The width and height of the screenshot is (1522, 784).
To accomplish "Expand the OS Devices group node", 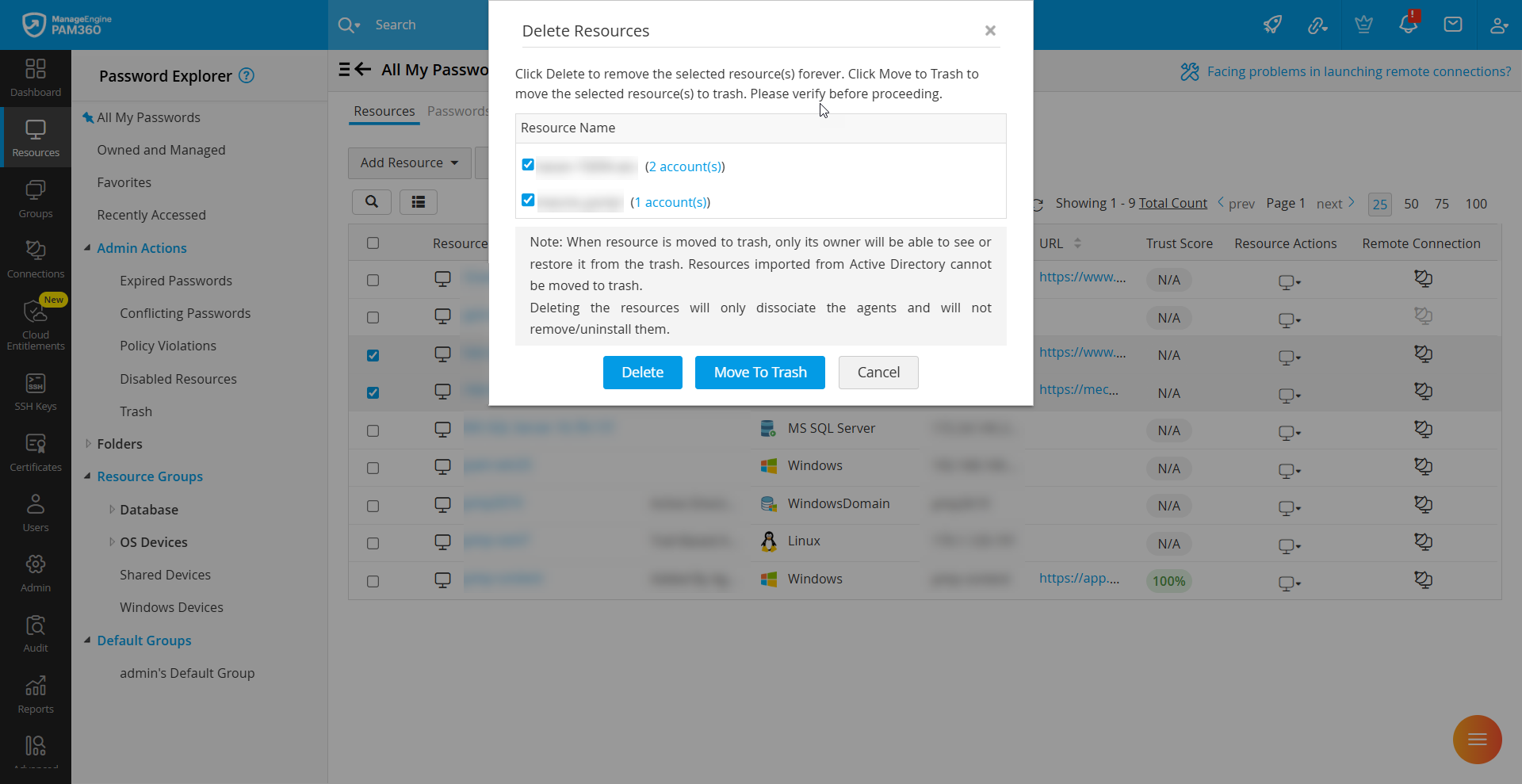I will [112, 542].
